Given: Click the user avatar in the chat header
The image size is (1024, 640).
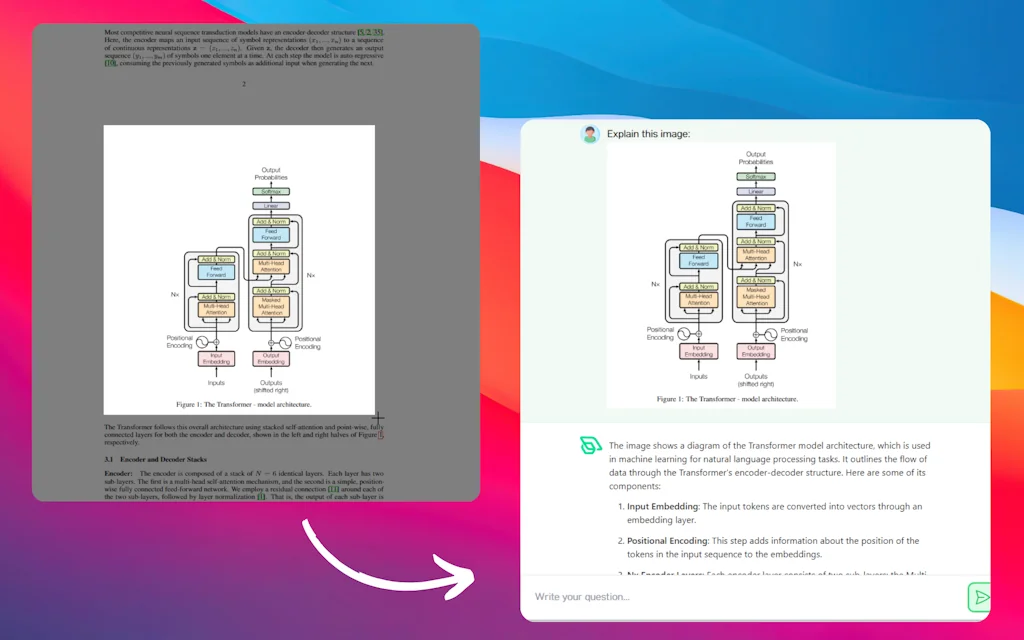Looking at the screenshot, I should click(x=592, y=133).
